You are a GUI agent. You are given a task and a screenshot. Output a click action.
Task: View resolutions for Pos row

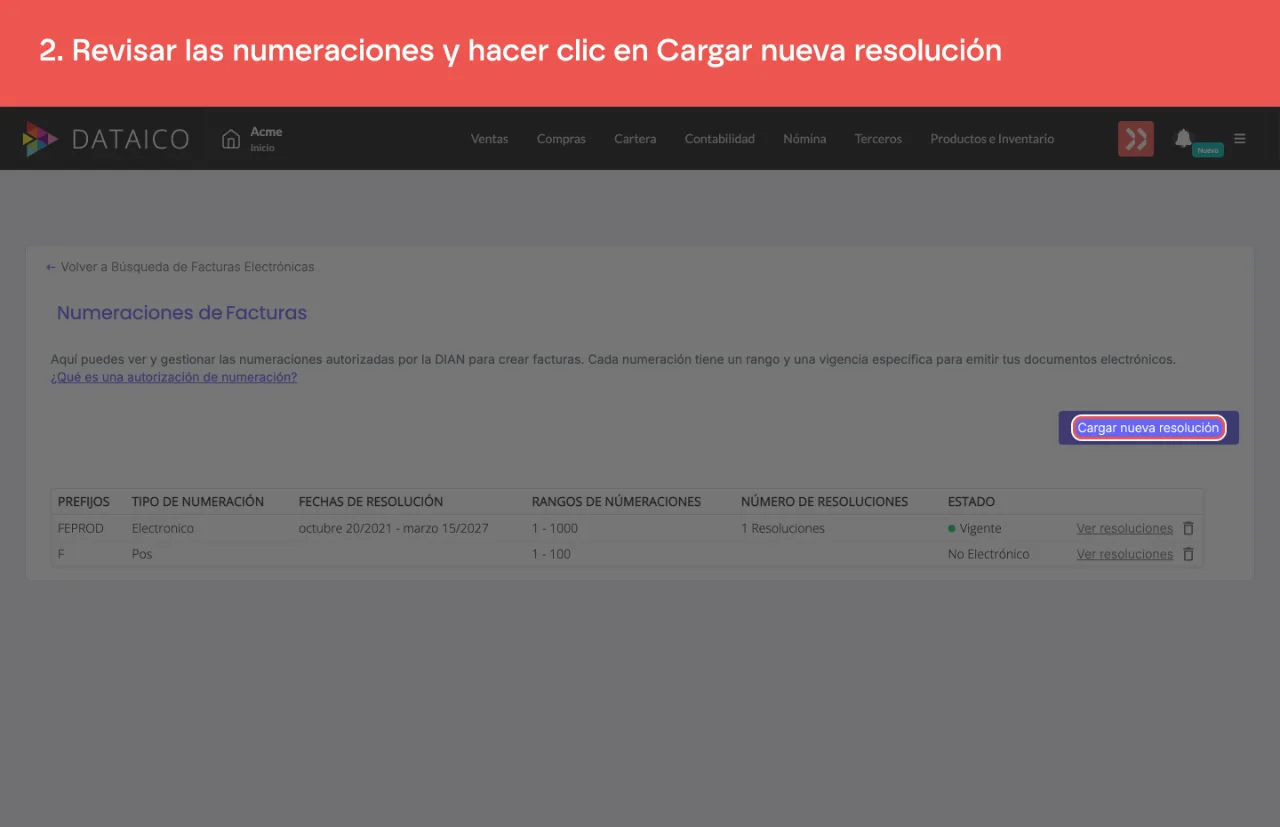click(1125, 554)
